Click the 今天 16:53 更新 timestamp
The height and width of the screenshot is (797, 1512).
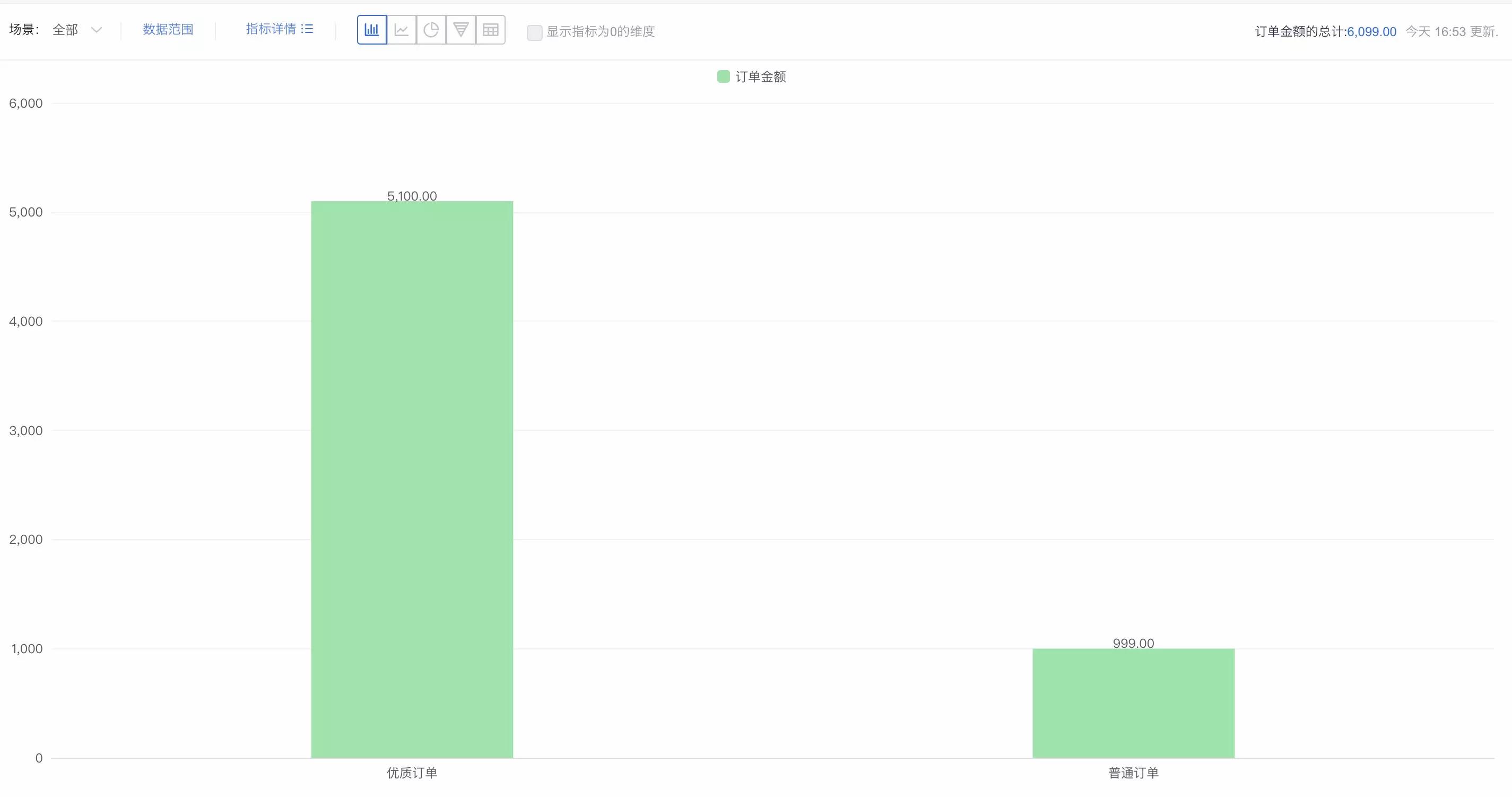coord(1452,32)
